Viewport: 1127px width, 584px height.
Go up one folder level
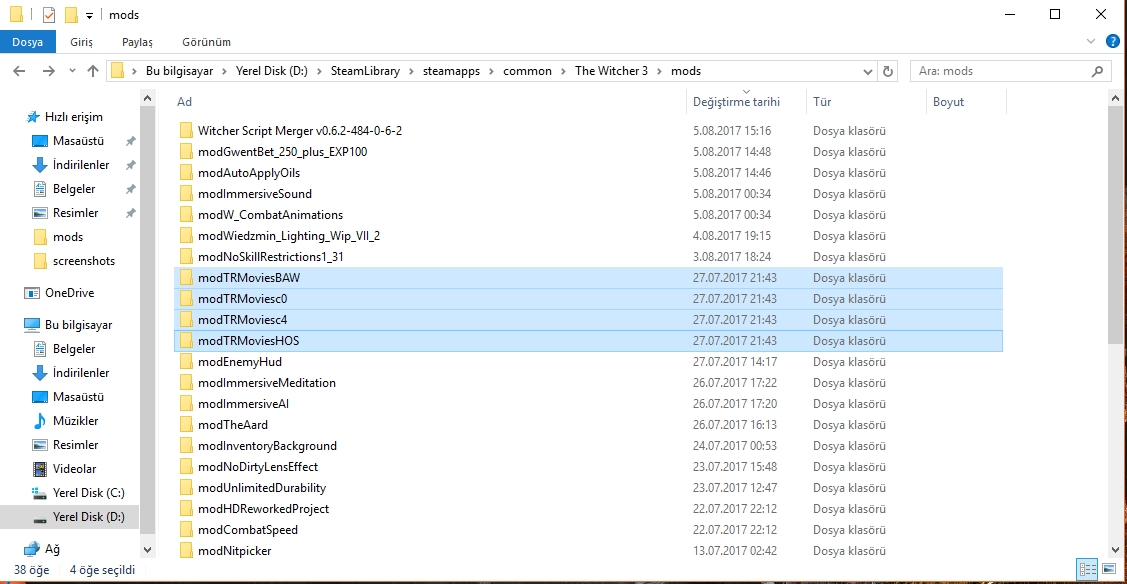pos(93,71)
